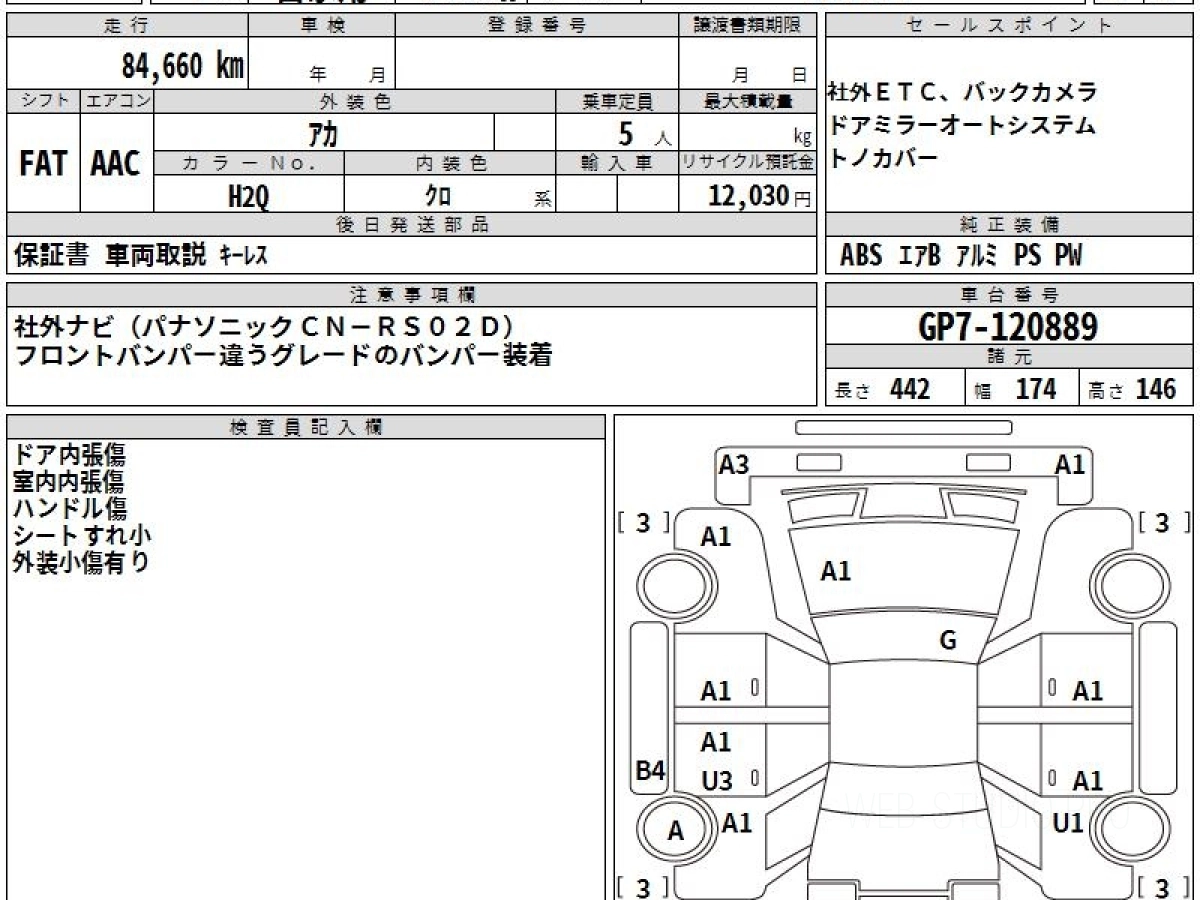Viewport: 1200px width, 900px height.
Task: Click the 車検 column header
Action: [321, 26]
